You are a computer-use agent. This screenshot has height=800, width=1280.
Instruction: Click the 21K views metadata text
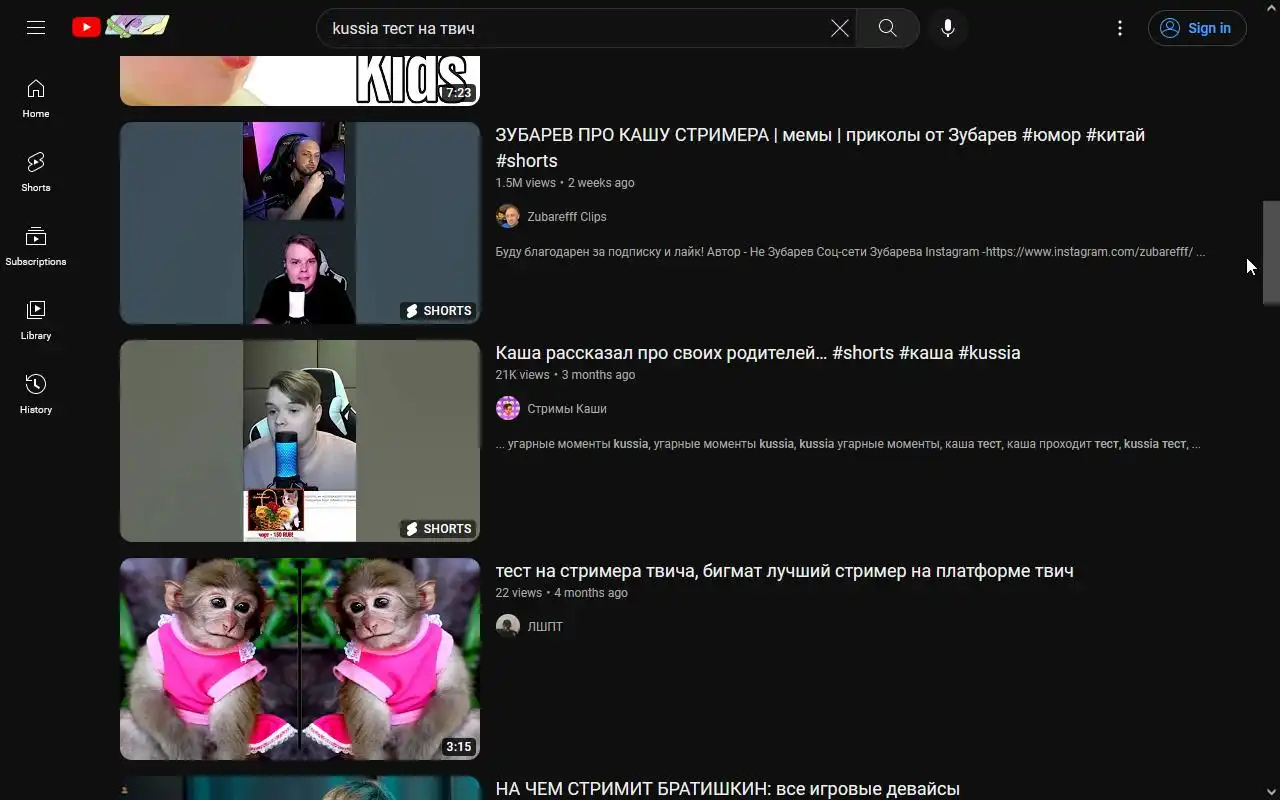point(523,375)
